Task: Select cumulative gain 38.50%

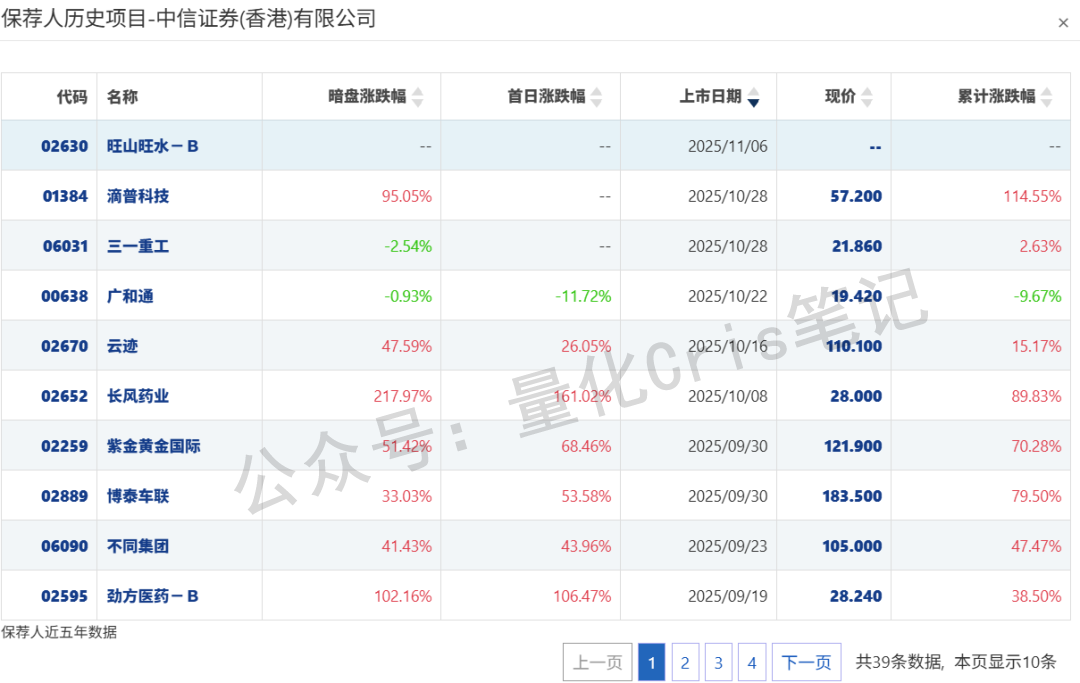Action: 1037,596
